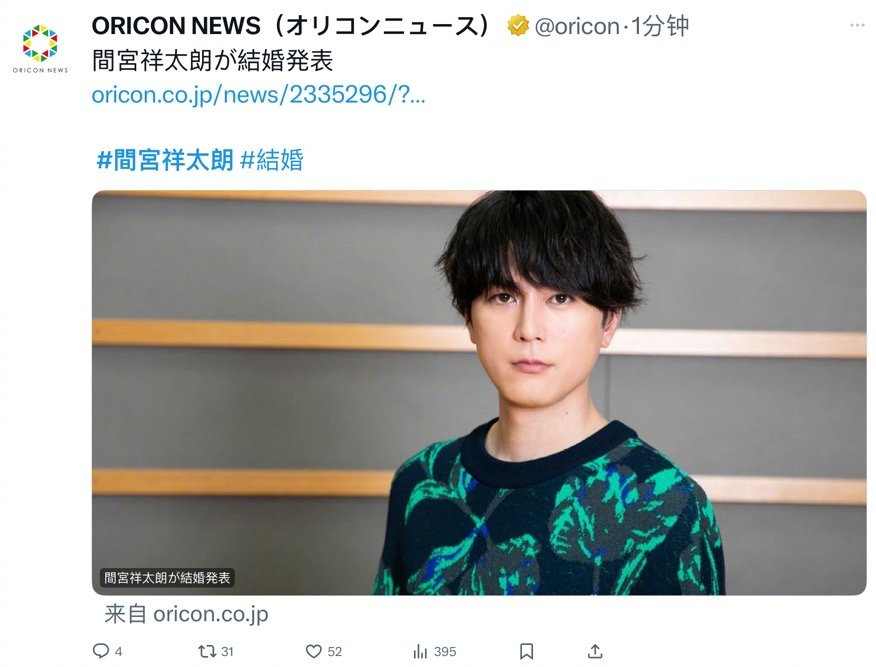Bookmark this tweet
The width and height of the screenshot is (876, 667).
tap(526, 651)
